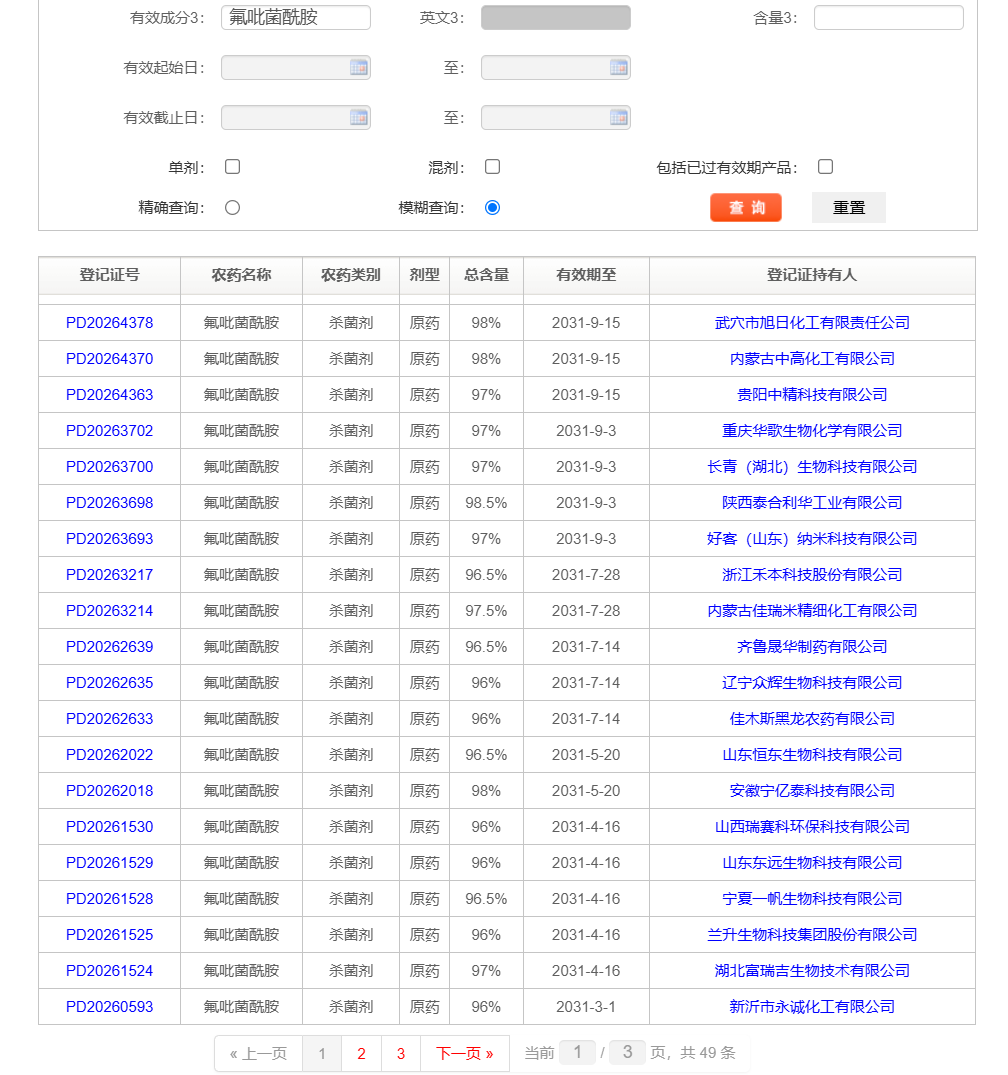Open holder 武穴市旭日化工有限责任公司
The height and width of the screenshot is (1075, 1008).
812,323
